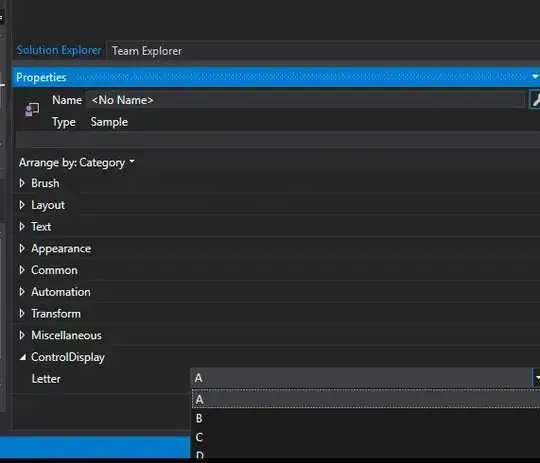Open the Arrange by: Category dropdown
Viewport: 540px width, 463px height.
(x=76, y=163)
